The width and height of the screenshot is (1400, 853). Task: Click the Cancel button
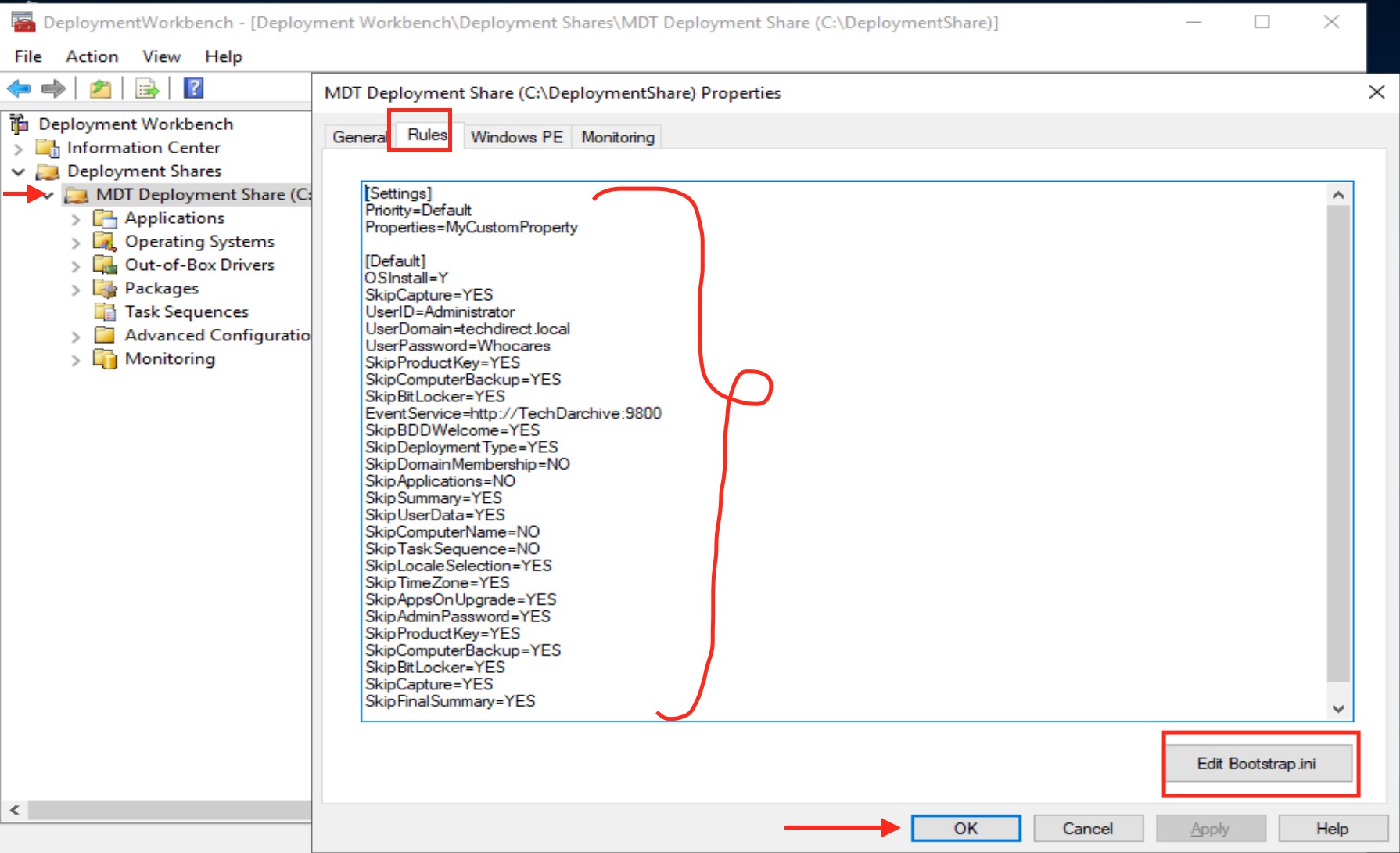(1088, 828)
